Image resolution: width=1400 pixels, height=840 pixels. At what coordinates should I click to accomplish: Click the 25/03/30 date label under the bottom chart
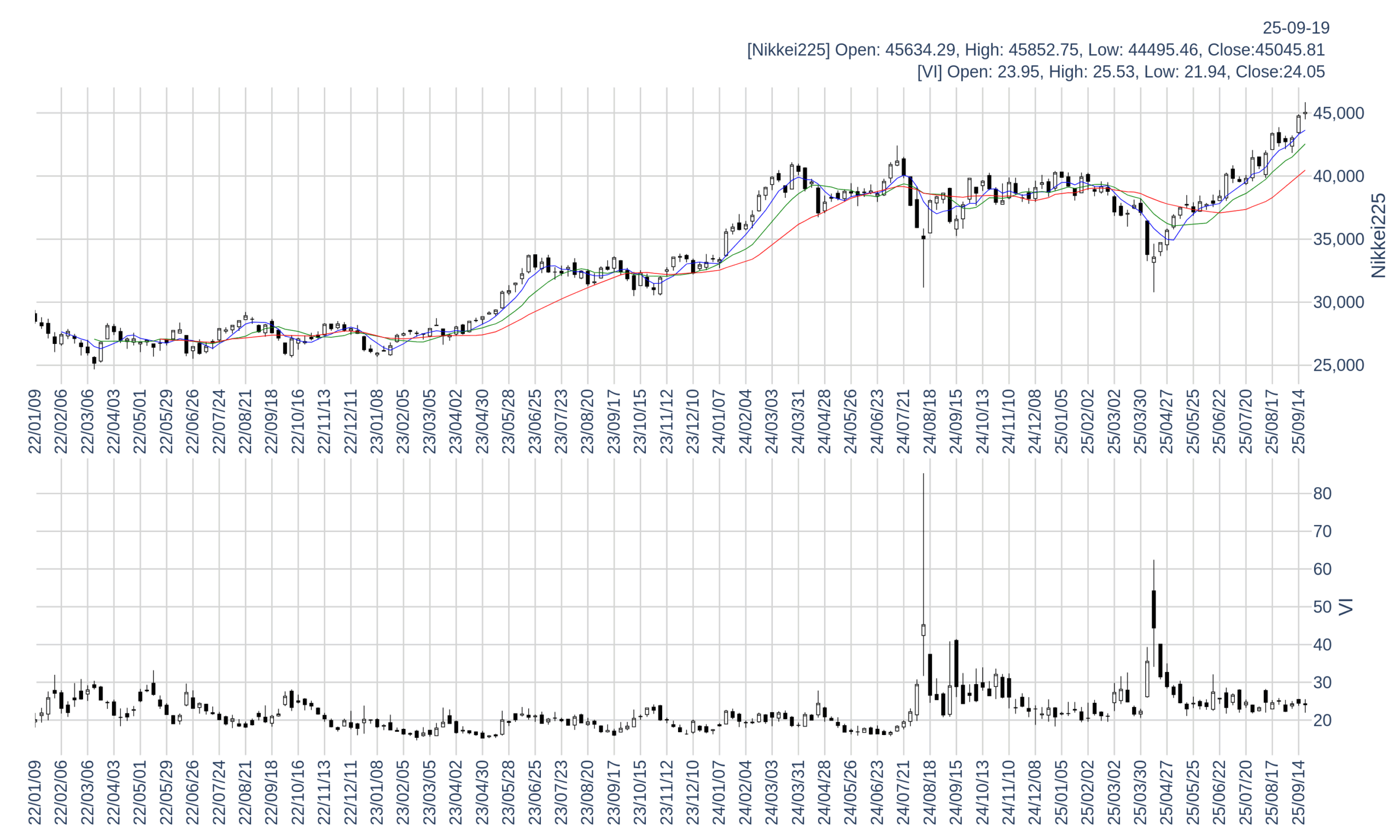tap(1140, 792)
